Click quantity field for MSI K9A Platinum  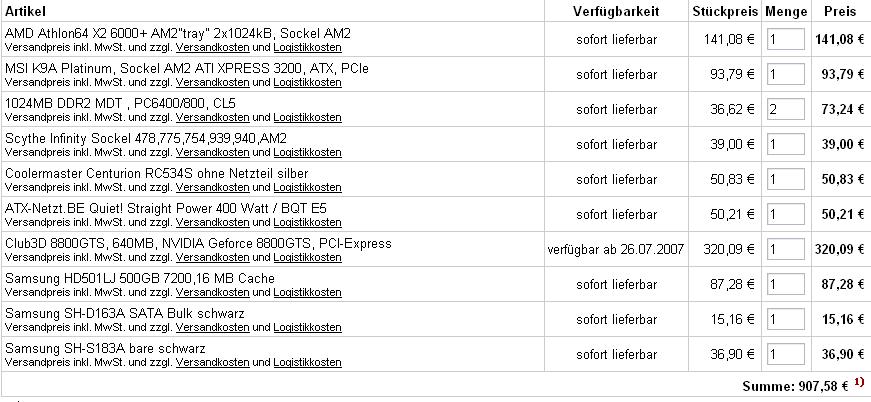[x=785, y=74]
